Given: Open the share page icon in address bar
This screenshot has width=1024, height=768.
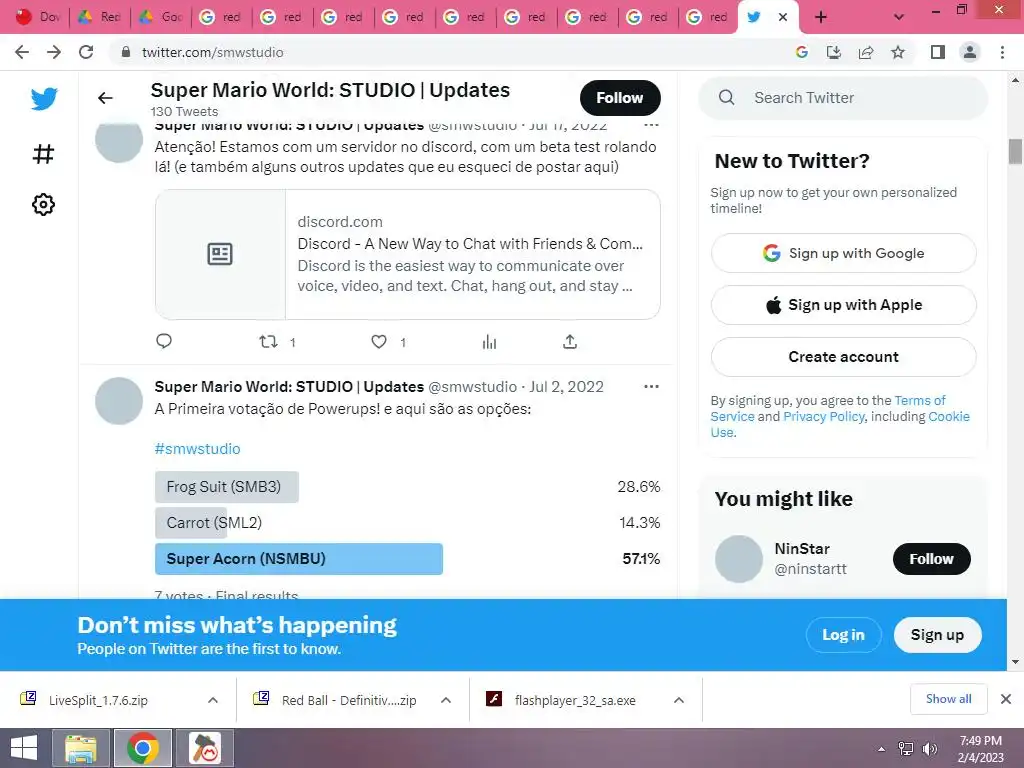Looking at the screenshot, I should 866,52.
